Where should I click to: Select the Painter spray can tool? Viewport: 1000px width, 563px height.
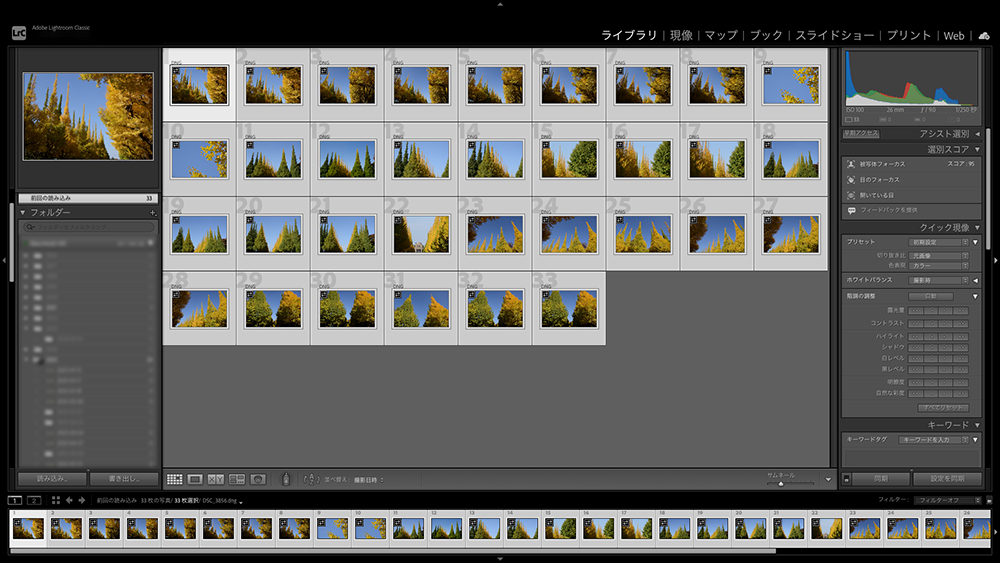[286, 479]
